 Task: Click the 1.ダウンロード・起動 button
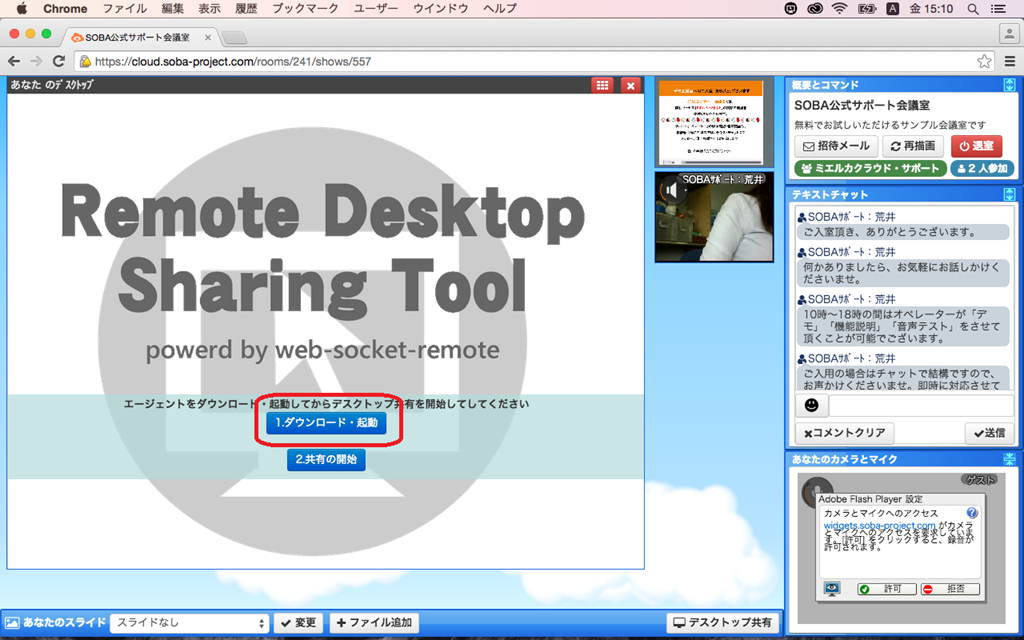coord(326,423)
